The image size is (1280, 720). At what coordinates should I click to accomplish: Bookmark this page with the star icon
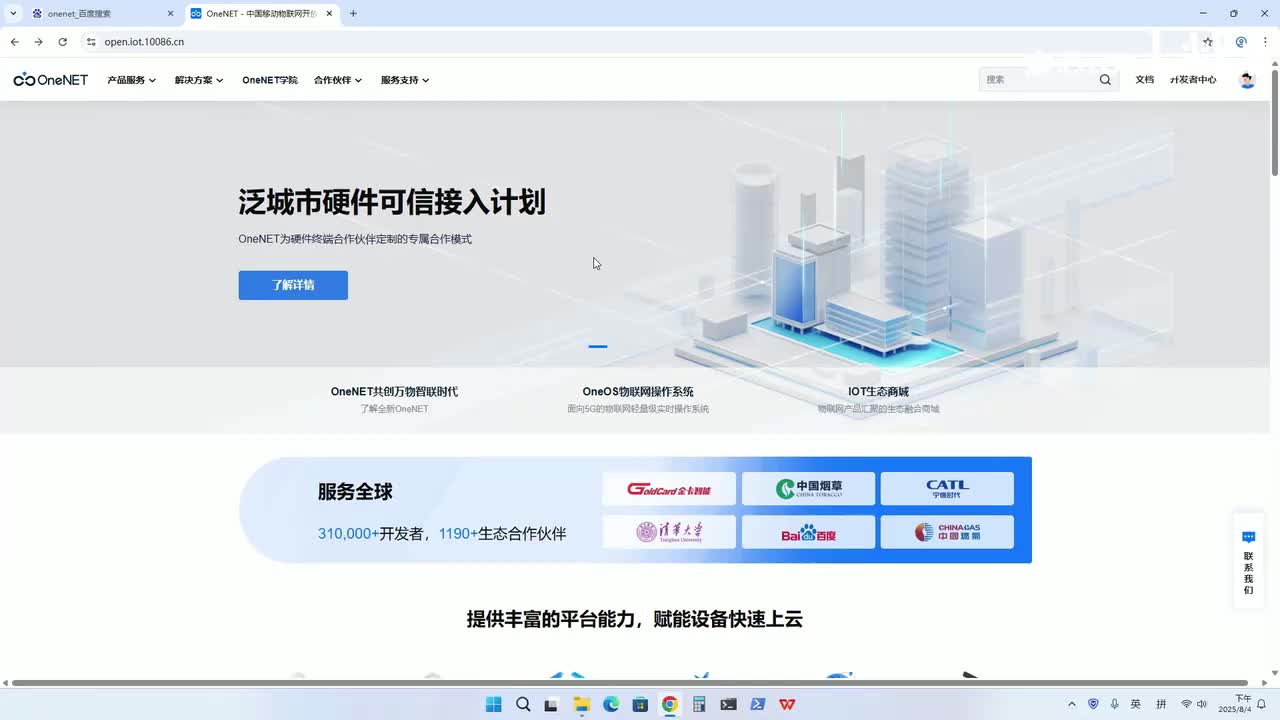[x=1208, y=42]
